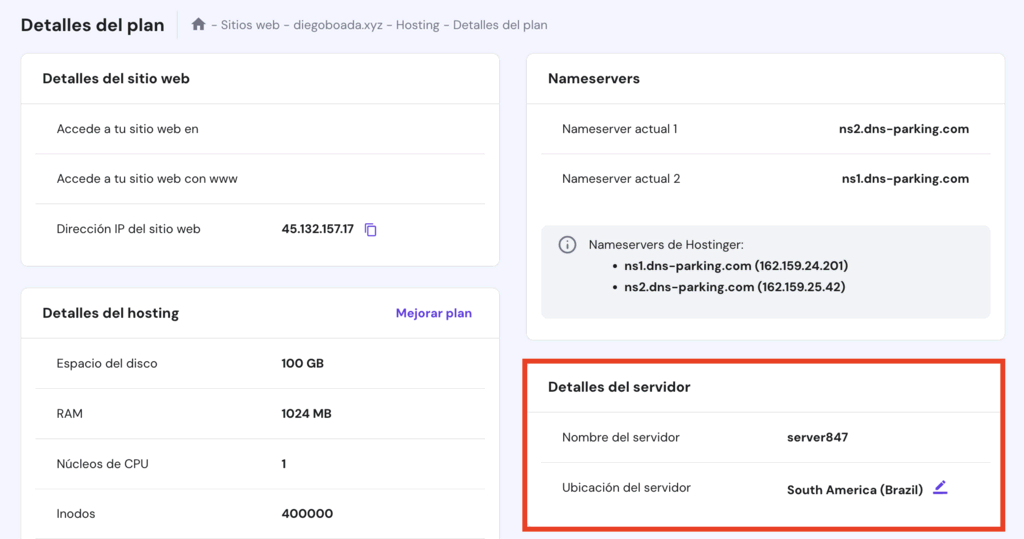The image size is (1024, 539).
Task: Open the Mejorar plan link
Action: (433, 313)
